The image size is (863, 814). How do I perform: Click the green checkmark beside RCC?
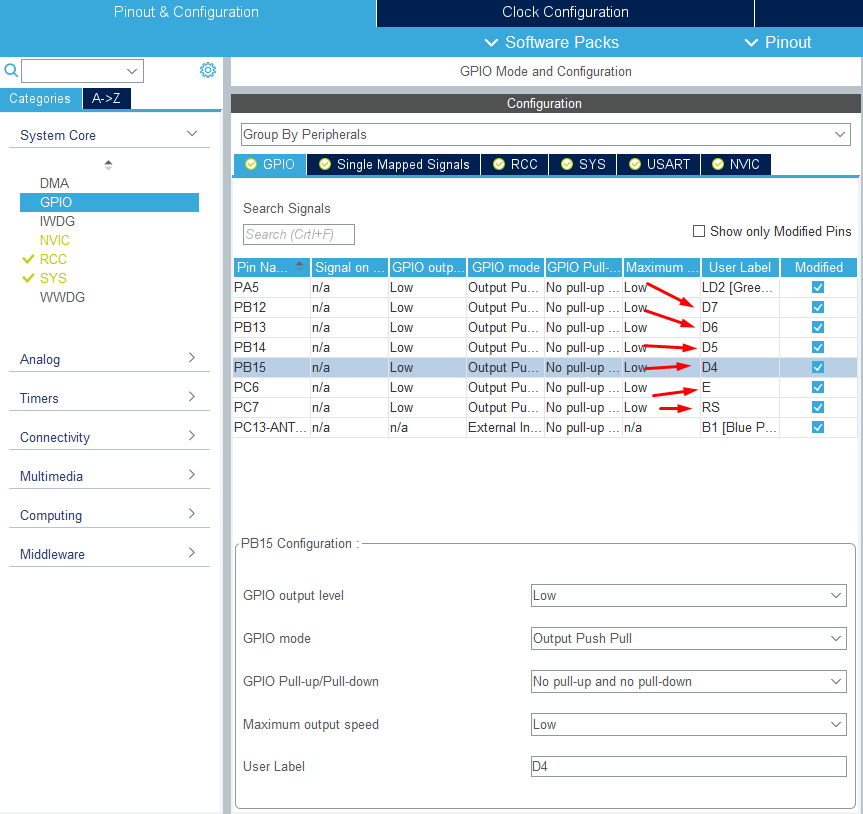pos(27,259)
